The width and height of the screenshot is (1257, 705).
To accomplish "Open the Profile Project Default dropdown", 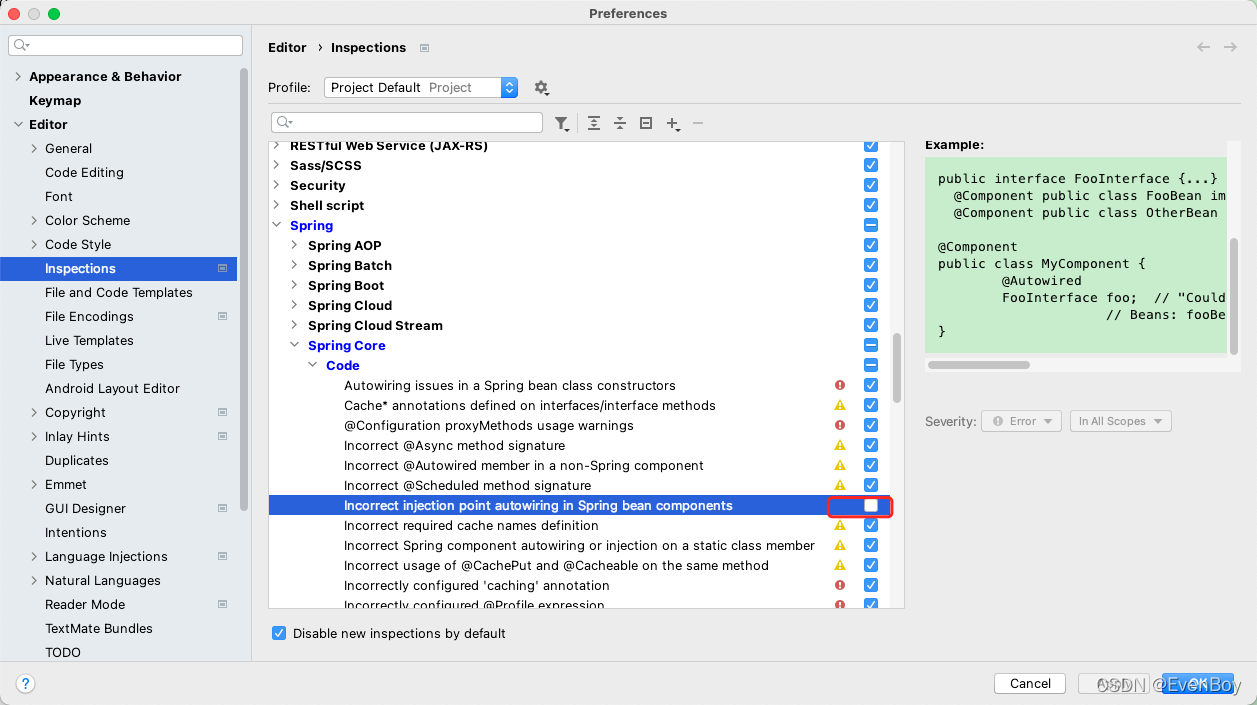I will pos(421,88).
